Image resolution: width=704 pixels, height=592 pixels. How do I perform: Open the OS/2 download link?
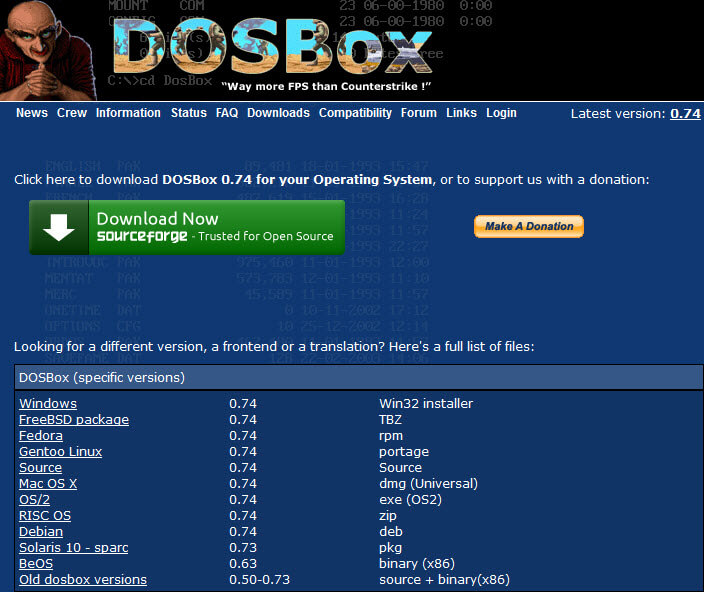tap(35, 500)
